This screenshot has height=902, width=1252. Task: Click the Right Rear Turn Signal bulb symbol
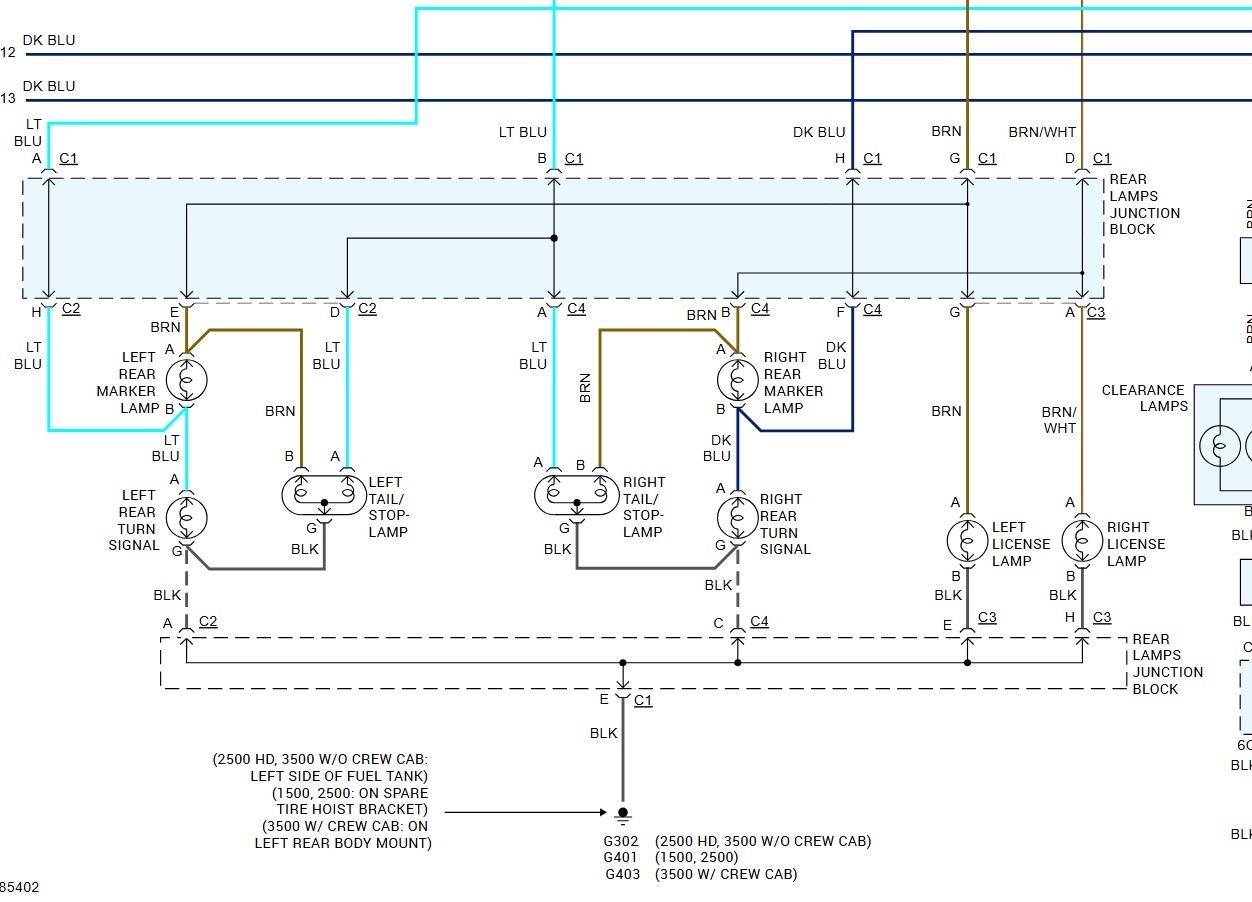pos(738,517)
